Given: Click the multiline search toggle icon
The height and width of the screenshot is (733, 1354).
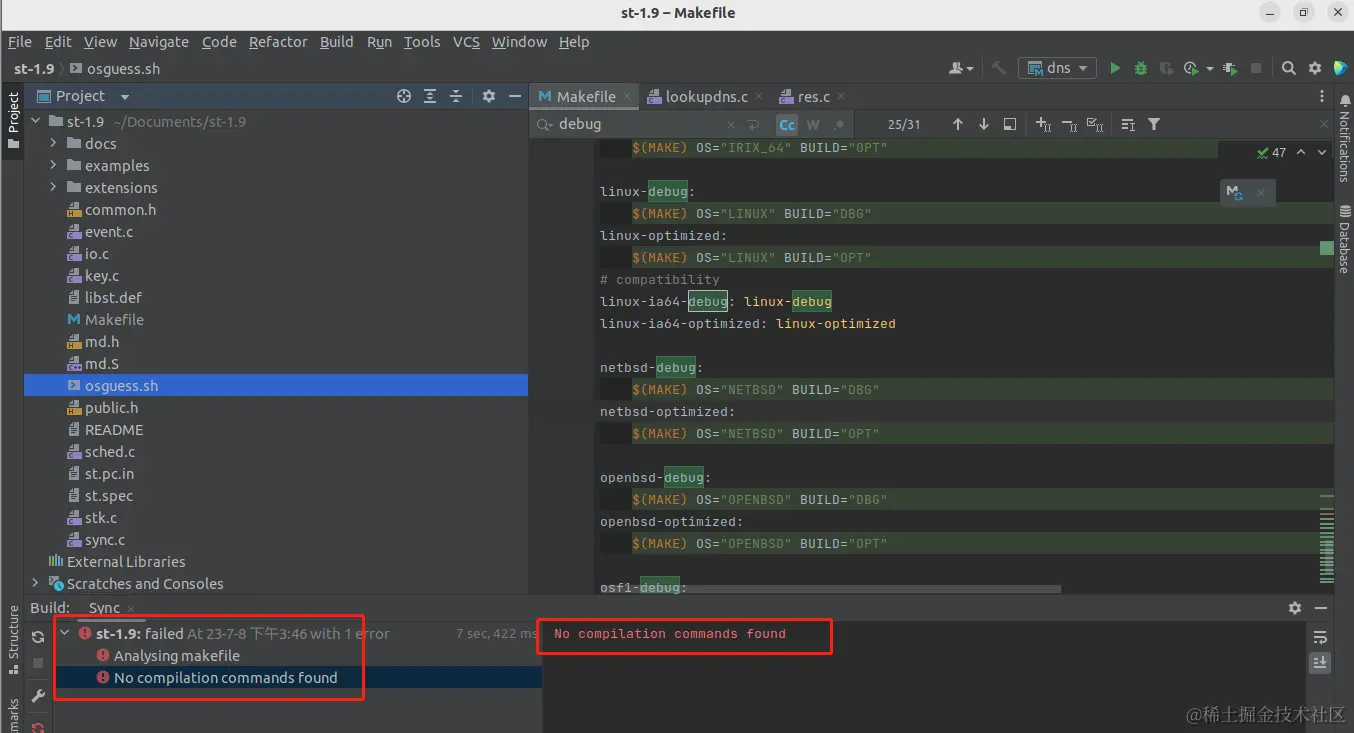Looking at the screenshot, I should (x=1128, y=124).
